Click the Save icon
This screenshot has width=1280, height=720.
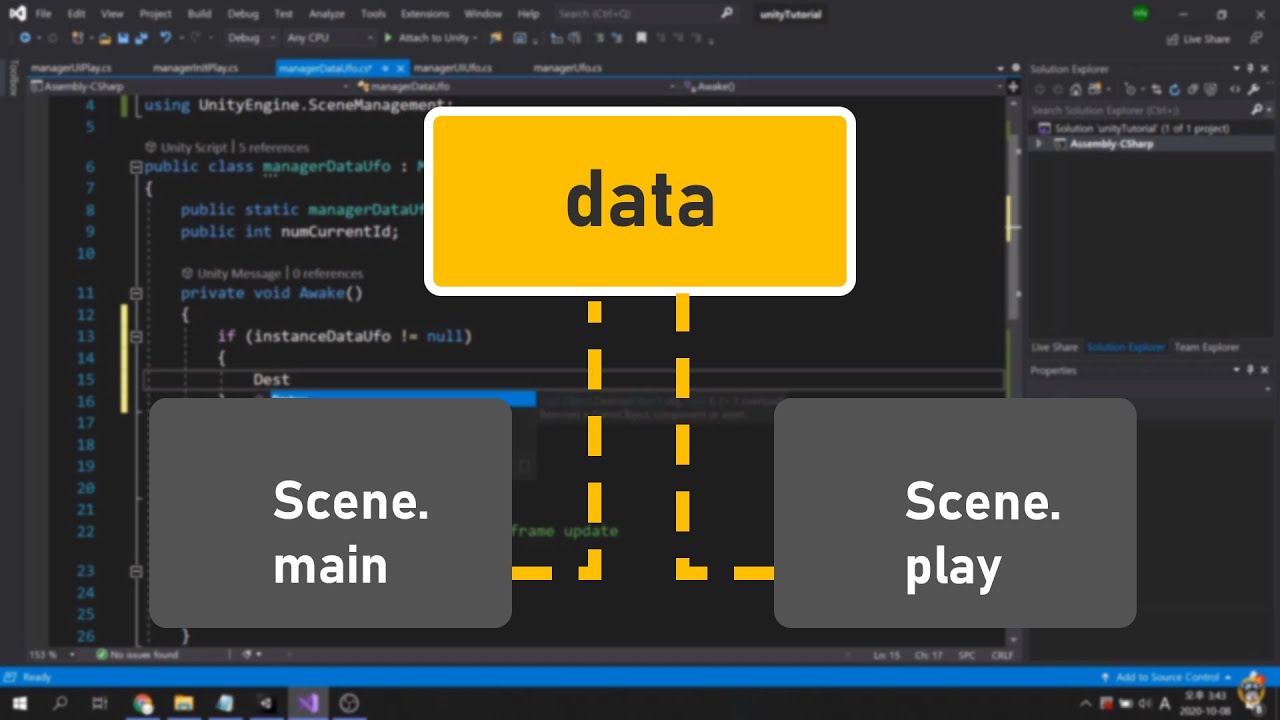click(x=123, y=38)
